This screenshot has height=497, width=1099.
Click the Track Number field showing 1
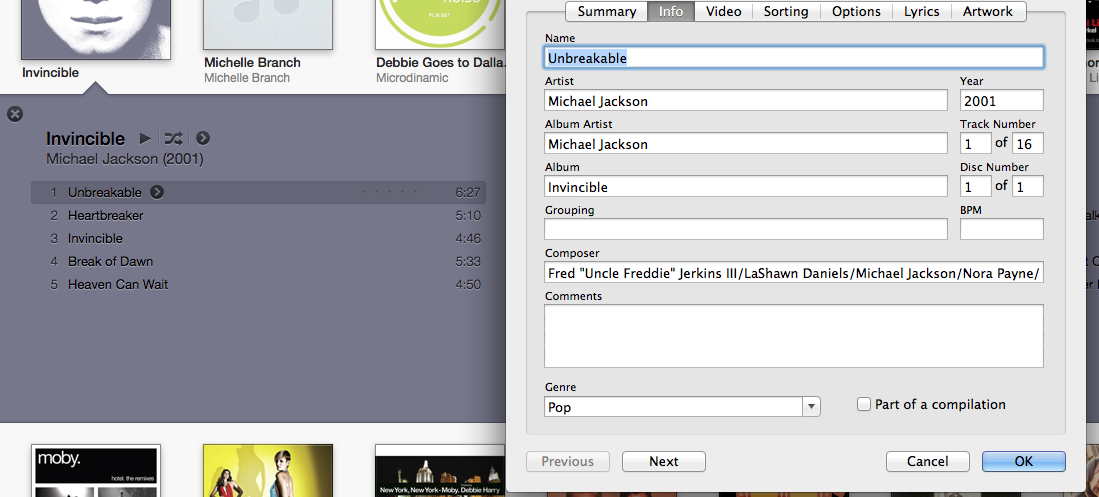[x=976, y=144]
